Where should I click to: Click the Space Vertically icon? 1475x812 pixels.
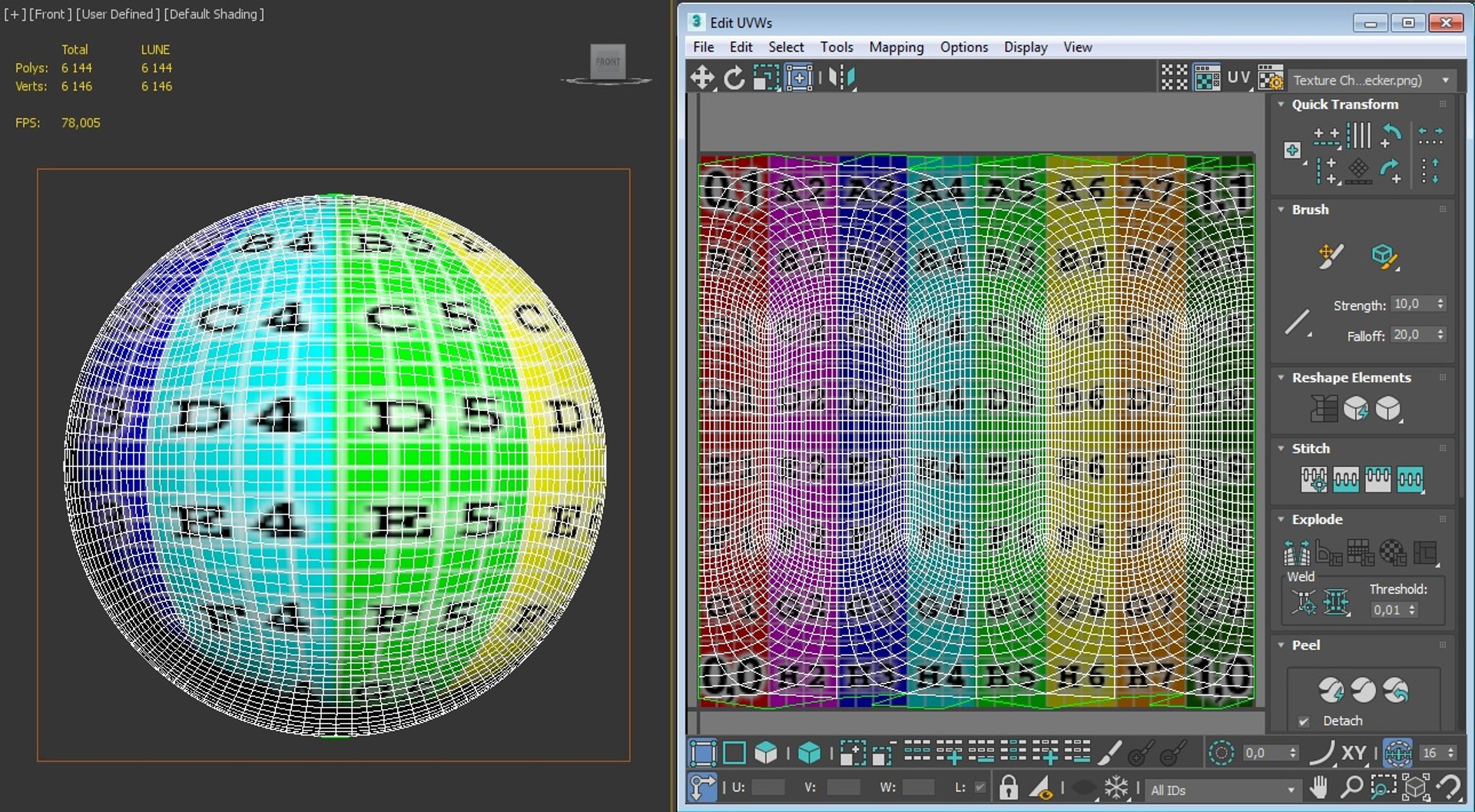click(1430, 171)
